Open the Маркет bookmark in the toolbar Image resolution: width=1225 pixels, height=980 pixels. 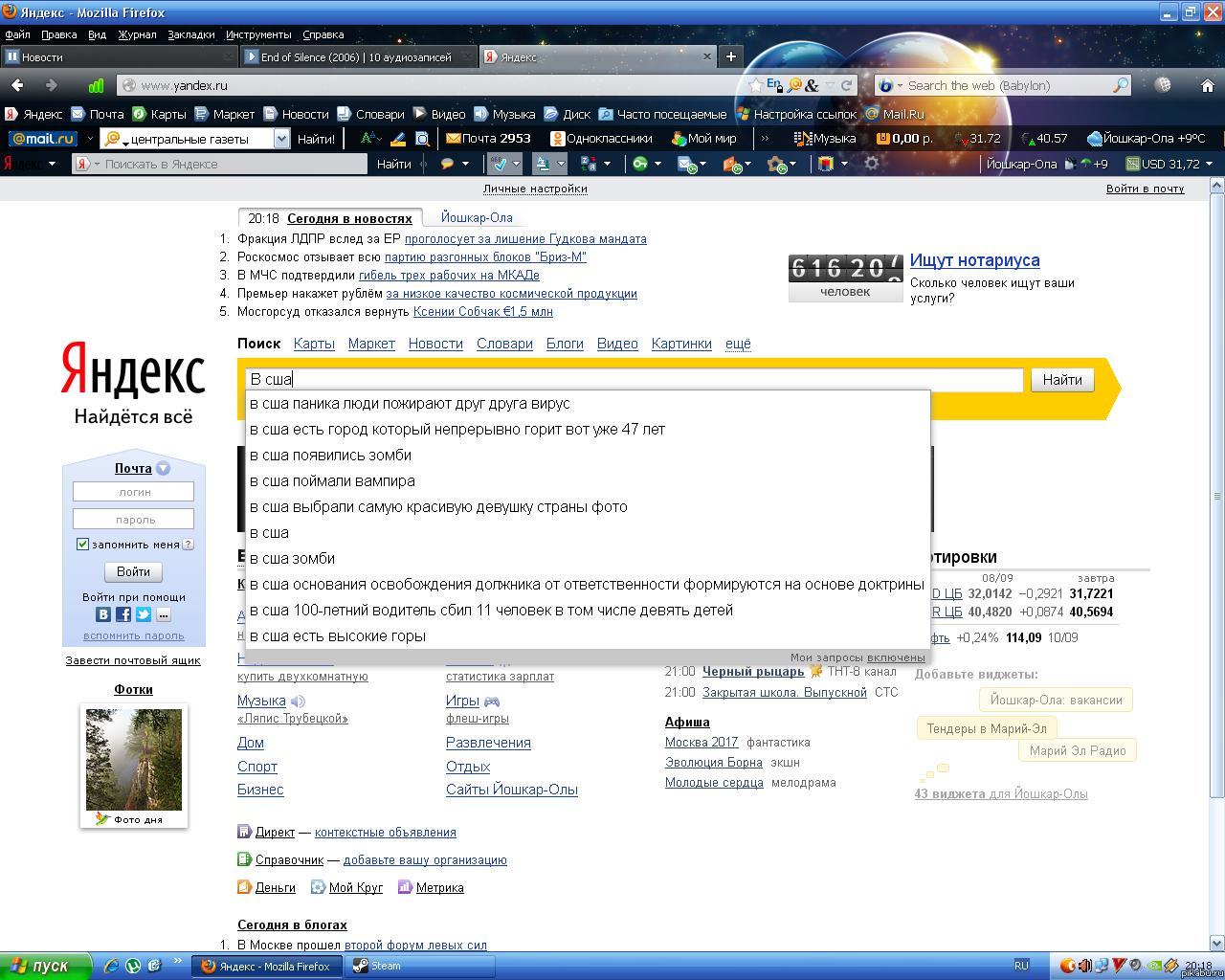click(225, 114)
